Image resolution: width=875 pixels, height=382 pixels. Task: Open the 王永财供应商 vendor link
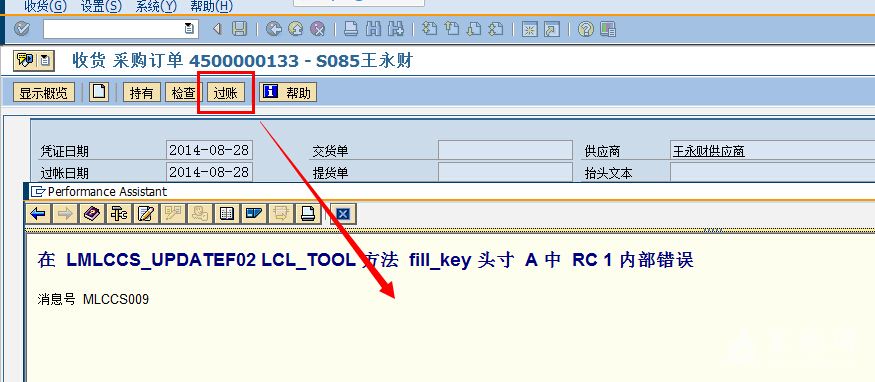[709, 151]
